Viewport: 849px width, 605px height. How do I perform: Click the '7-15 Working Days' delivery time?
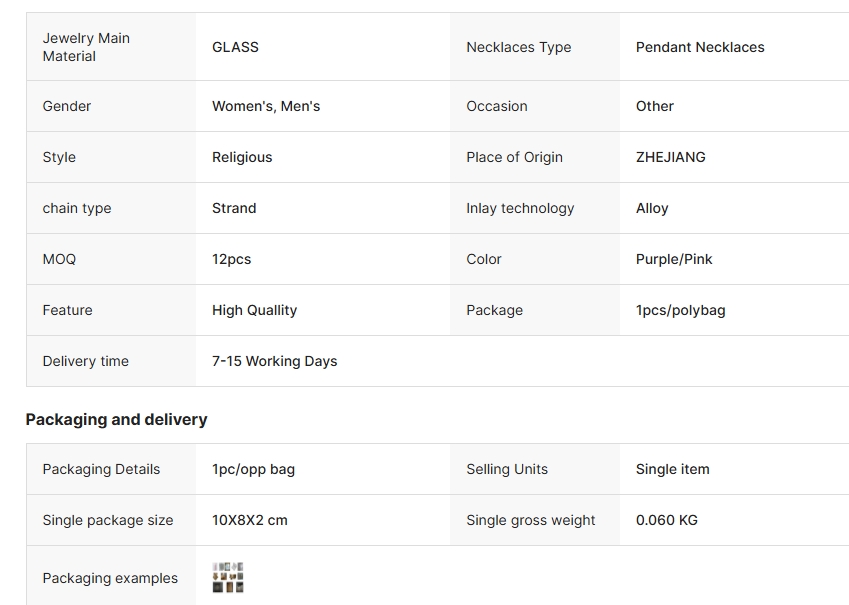[274, 361]
